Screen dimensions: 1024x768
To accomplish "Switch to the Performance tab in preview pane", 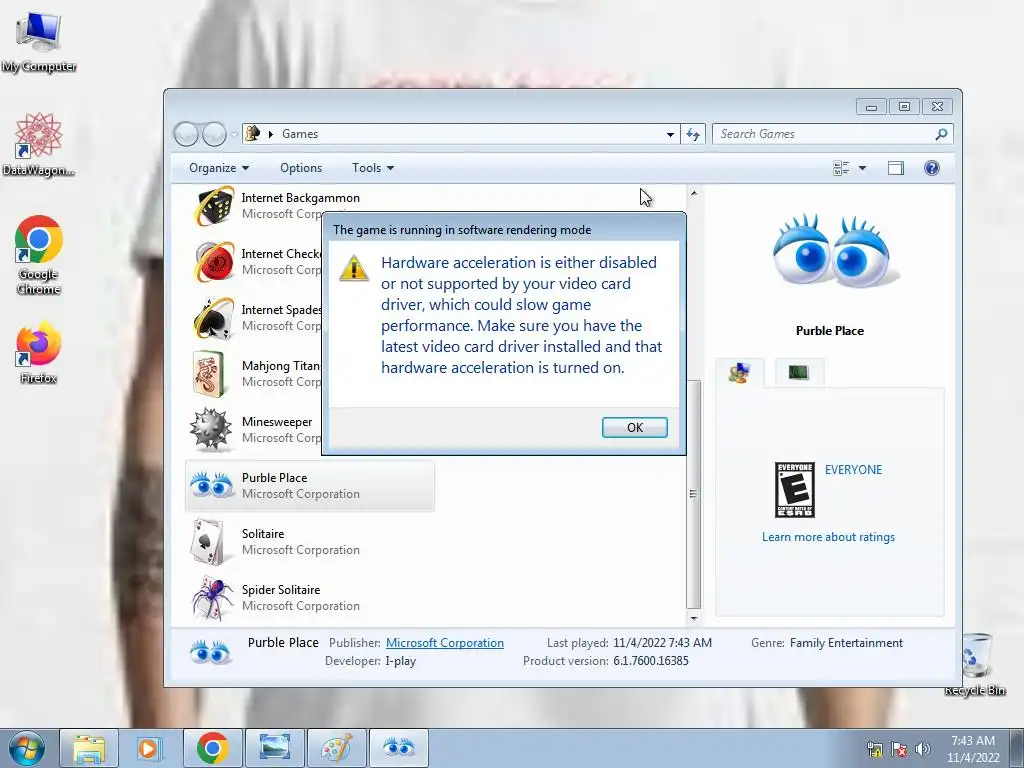I will click(799, 373).
